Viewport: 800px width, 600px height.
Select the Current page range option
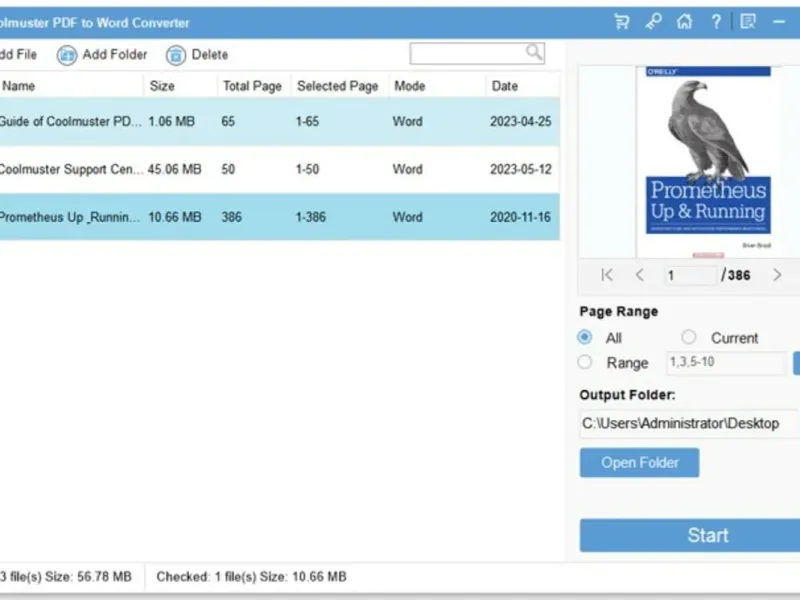click(x=688, y=337)
